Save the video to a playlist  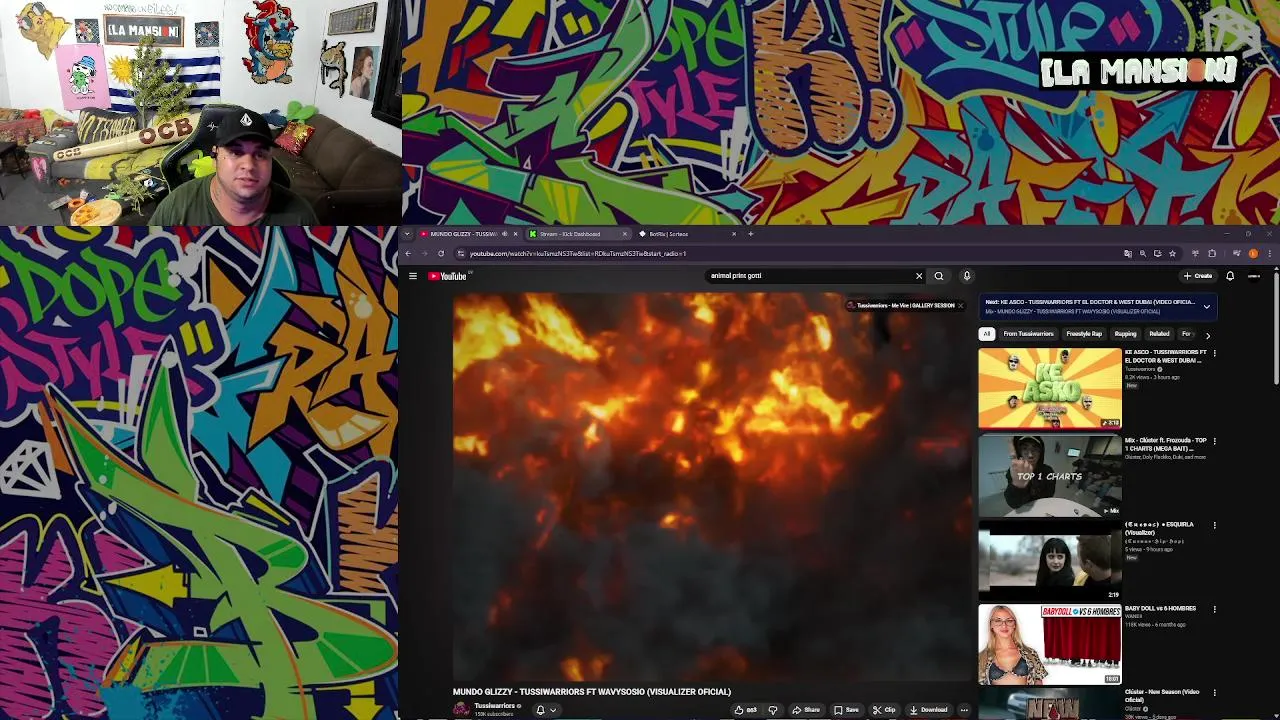[x=846, y=710]
